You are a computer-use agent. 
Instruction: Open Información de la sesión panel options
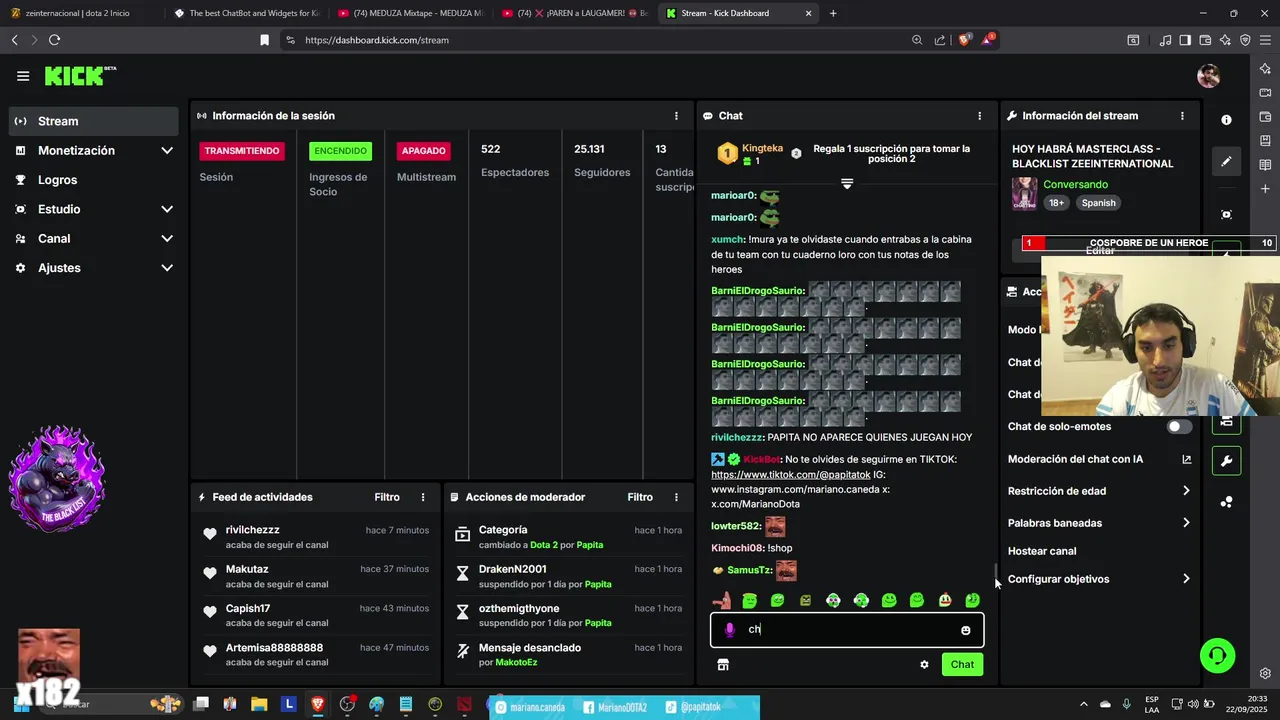[x=676, y=116]
